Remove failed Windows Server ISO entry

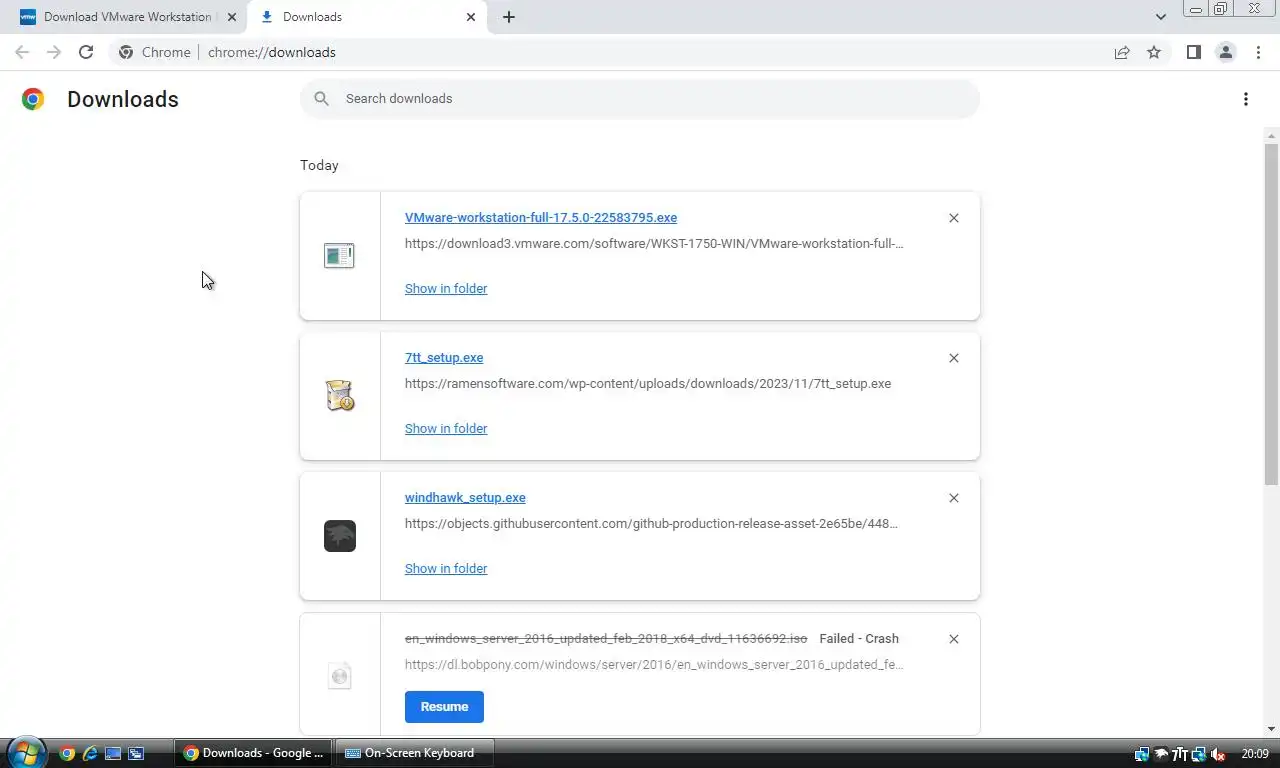[x=954, y=639]
